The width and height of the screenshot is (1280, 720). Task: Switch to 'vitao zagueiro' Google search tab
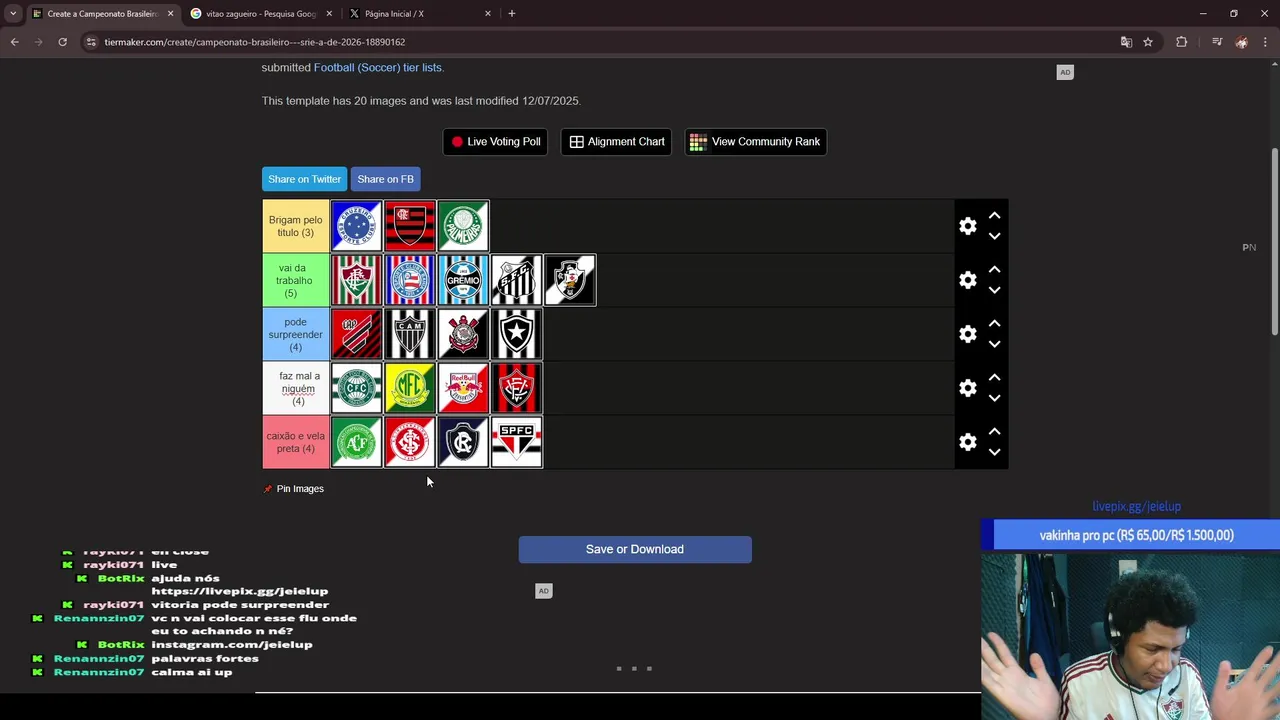[262, 14]
